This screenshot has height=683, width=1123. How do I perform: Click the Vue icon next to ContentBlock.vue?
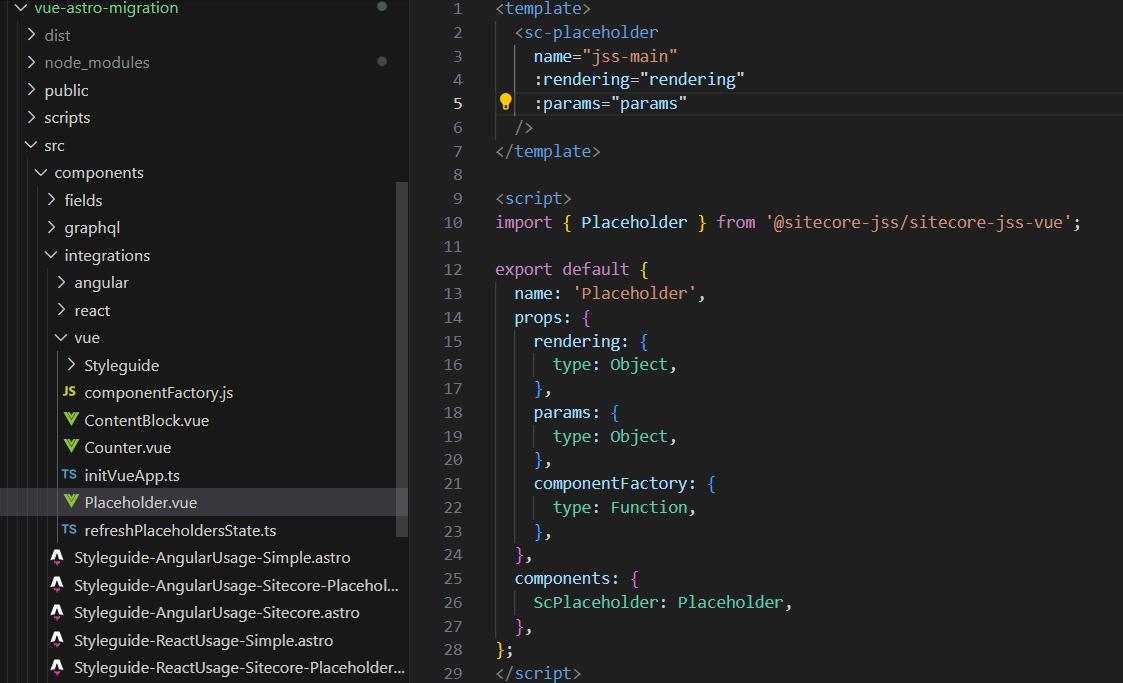pyautogui.click(x=70, y=420)
